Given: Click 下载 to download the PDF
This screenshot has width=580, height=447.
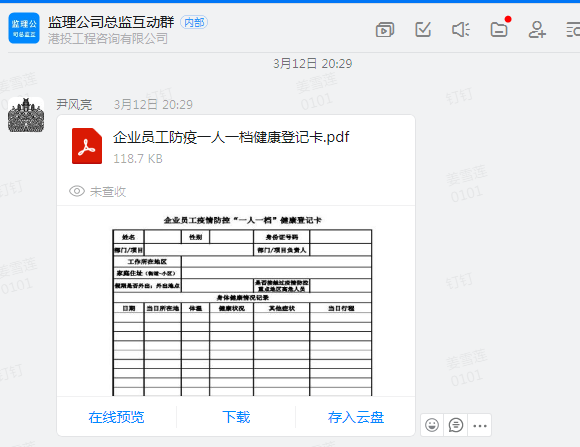Looking at the screenshot, I should tap(236, 417).
